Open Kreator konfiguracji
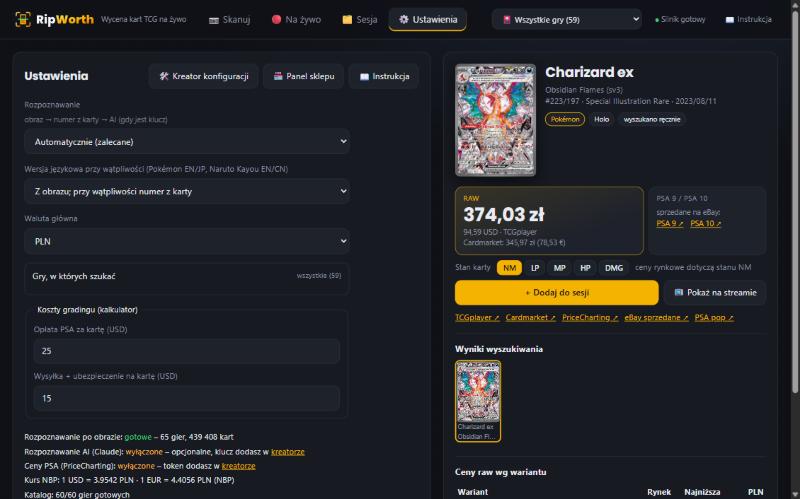The image size is (800, 499). tap(204, 76)
